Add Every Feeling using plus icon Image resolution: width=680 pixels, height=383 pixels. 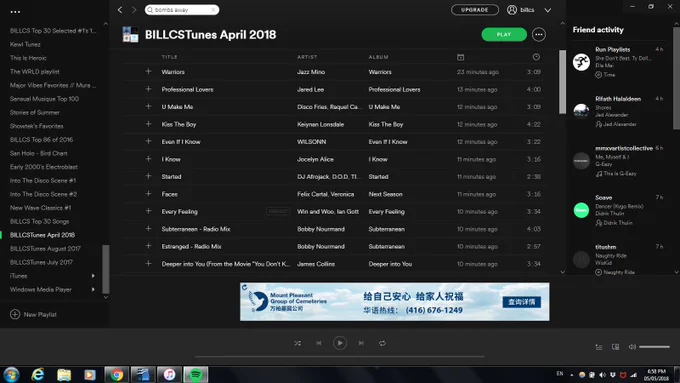click(x=148, y=211)
